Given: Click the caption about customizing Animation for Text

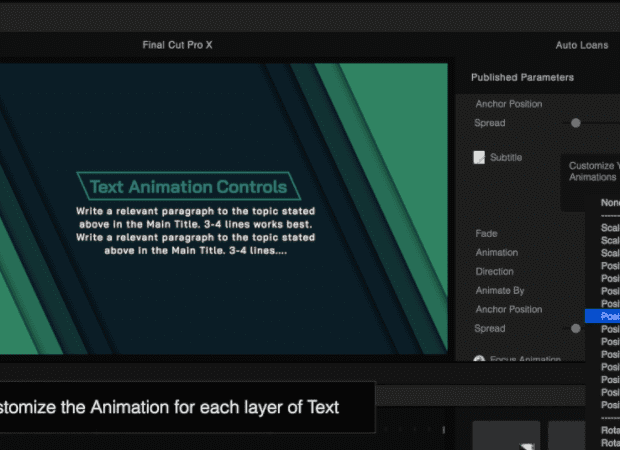Looking at the screenshot, I should tap(169, 407).
